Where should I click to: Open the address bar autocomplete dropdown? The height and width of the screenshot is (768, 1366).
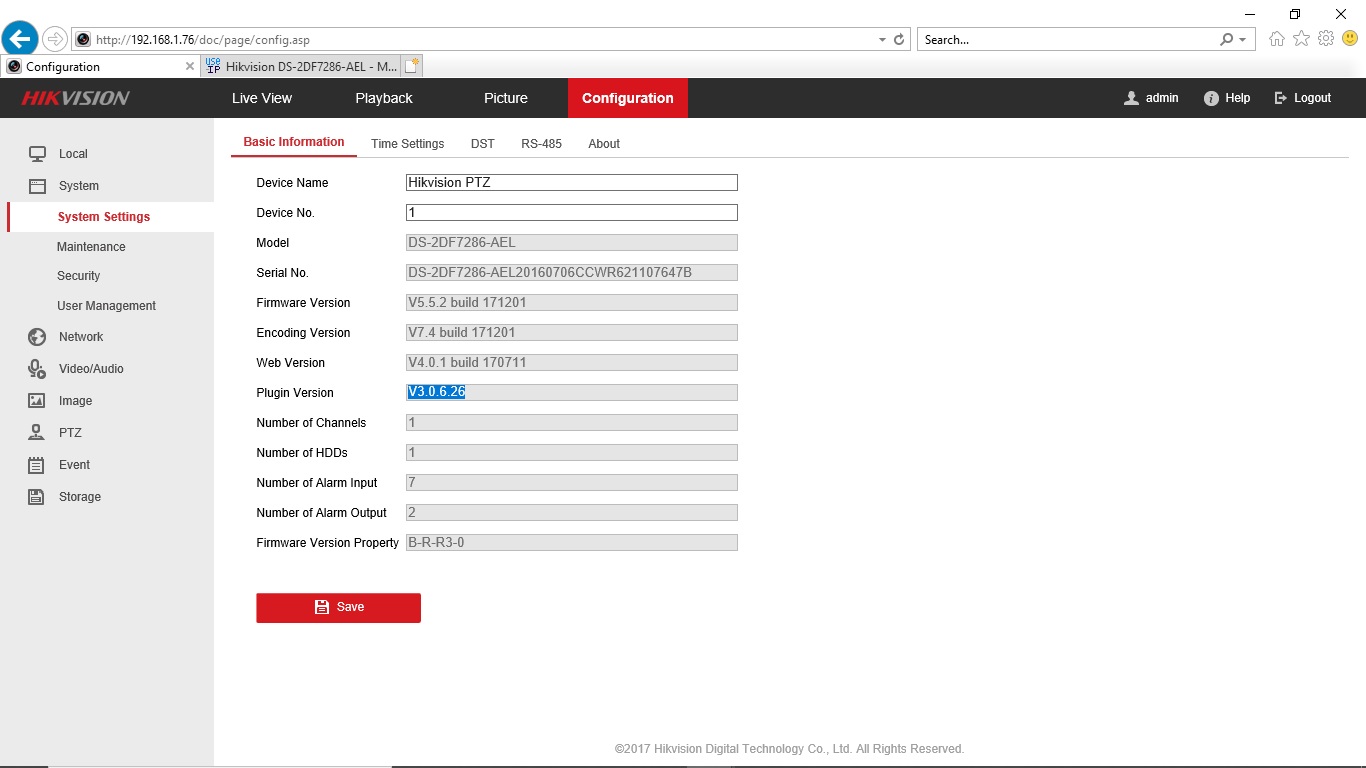pyautogui.click(x=883, y=39)
